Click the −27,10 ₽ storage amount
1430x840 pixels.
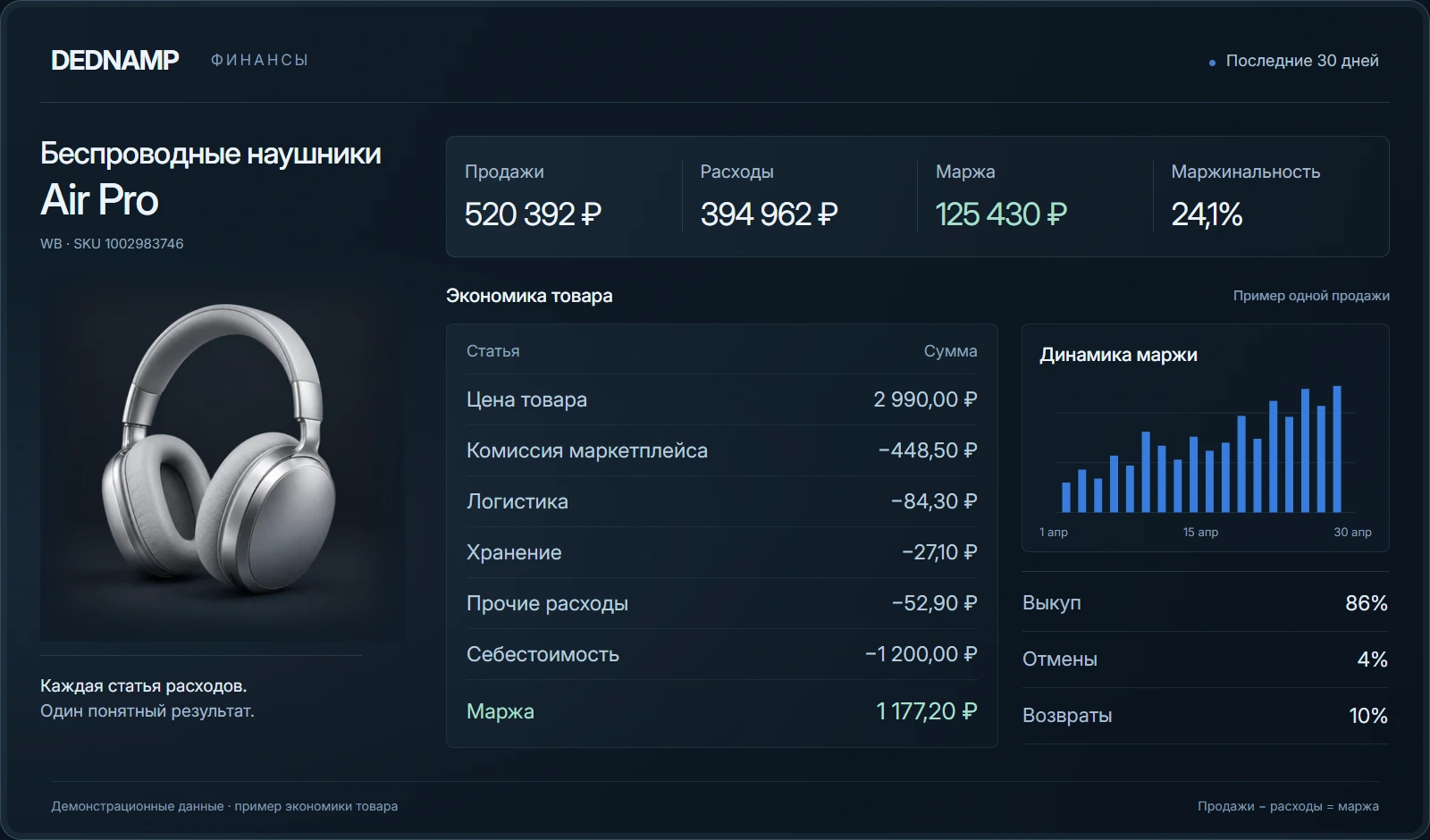point(939,552)
